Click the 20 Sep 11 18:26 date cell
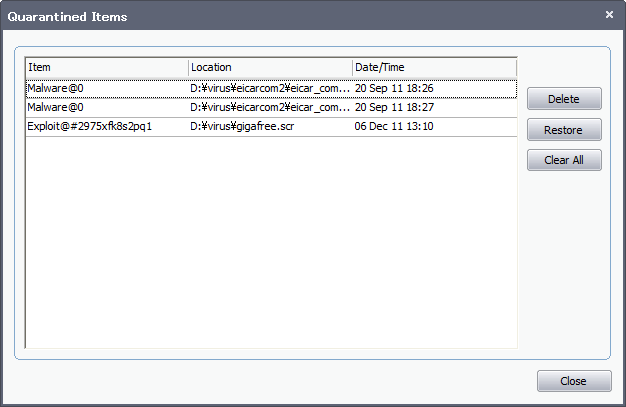The width and height of the screenshot is (626, 407). coord(394,88)
